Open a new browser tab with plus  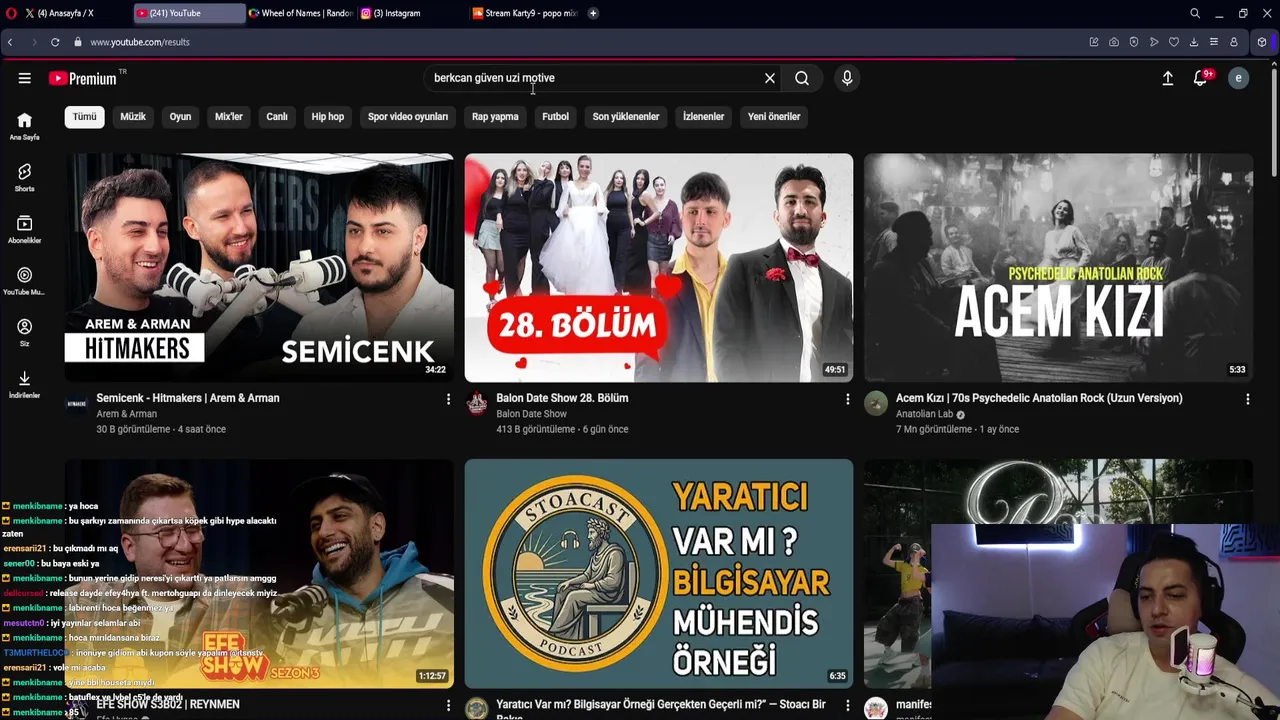pos(593,13)
